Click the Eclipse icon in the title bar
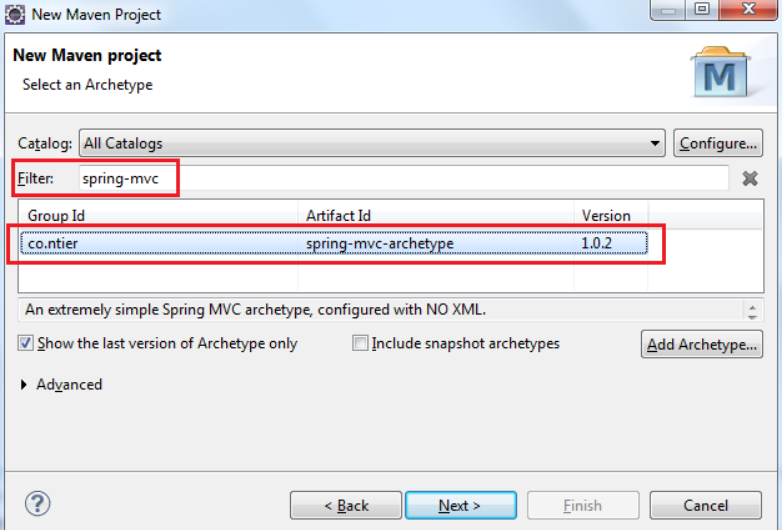The height and width of the screenshot is (530, 782). [x=14, y=14]
